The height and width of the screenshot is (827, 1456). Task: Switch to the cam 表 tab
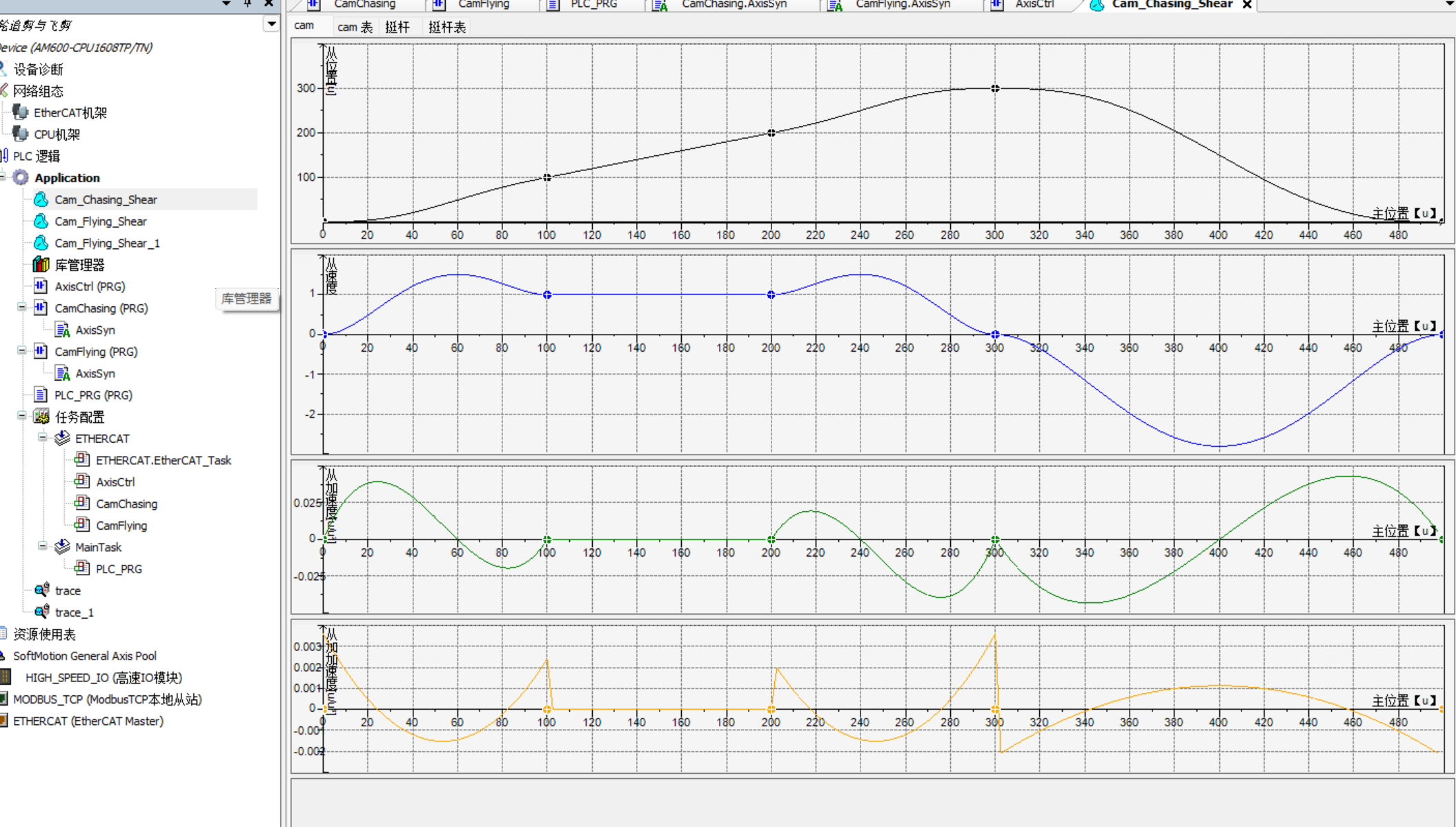[x=355, y=27]
